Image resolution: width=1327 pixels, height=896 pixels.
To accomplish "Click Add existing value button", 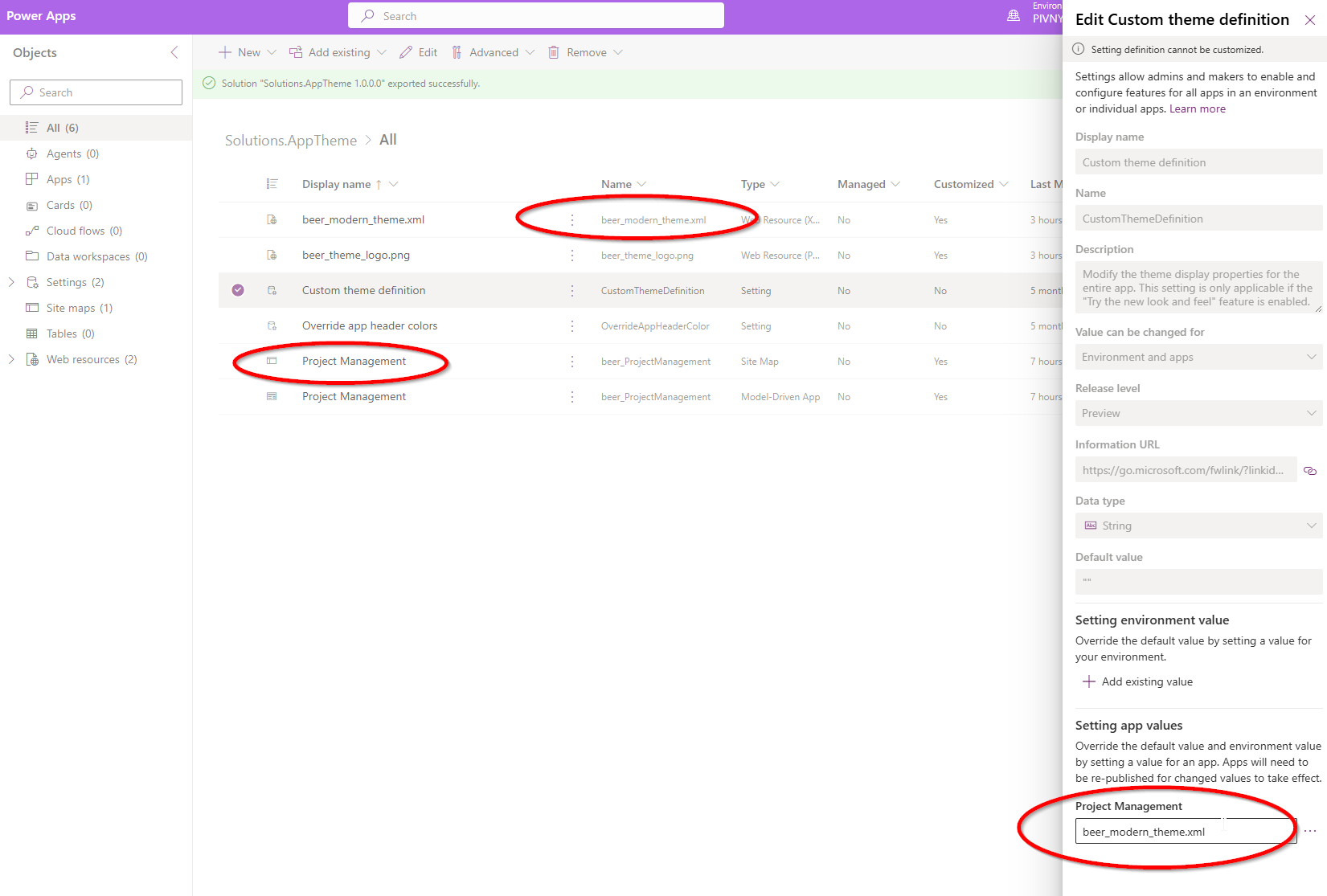I will [x=1137, y=681].
